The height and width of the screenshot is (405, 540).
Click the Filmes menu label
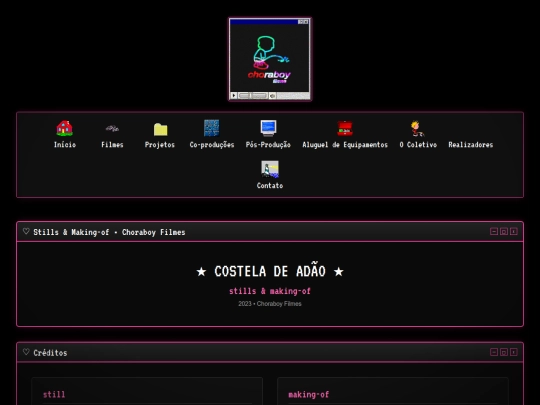[112, 145]
